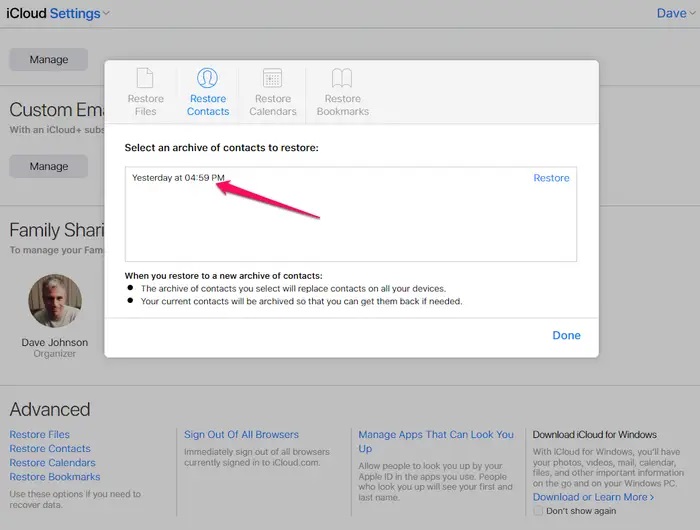The image size is (700, 530).
Task: Click Download or Learn More link
Action: 593,497
